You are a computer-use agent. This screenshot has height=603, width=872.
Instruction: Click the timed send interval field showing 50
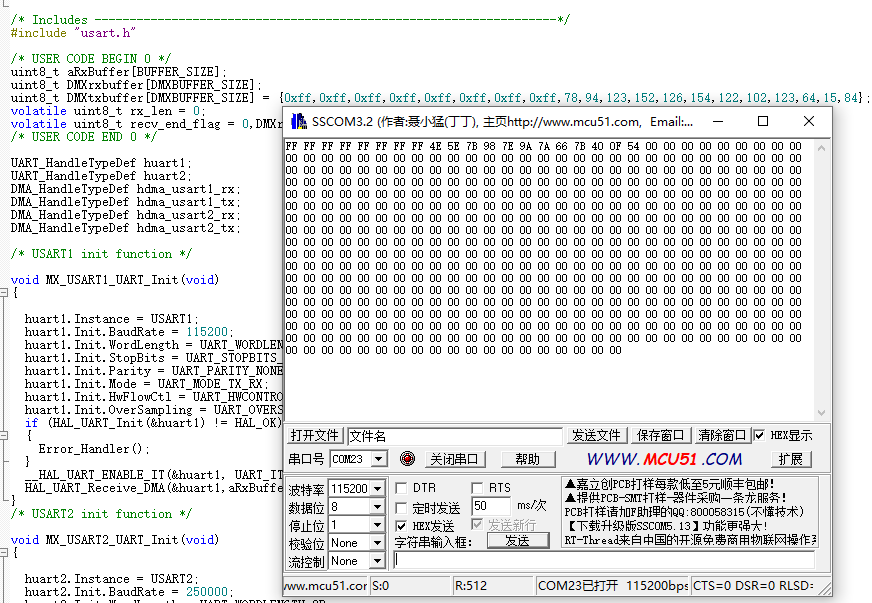tap(491, 506)
